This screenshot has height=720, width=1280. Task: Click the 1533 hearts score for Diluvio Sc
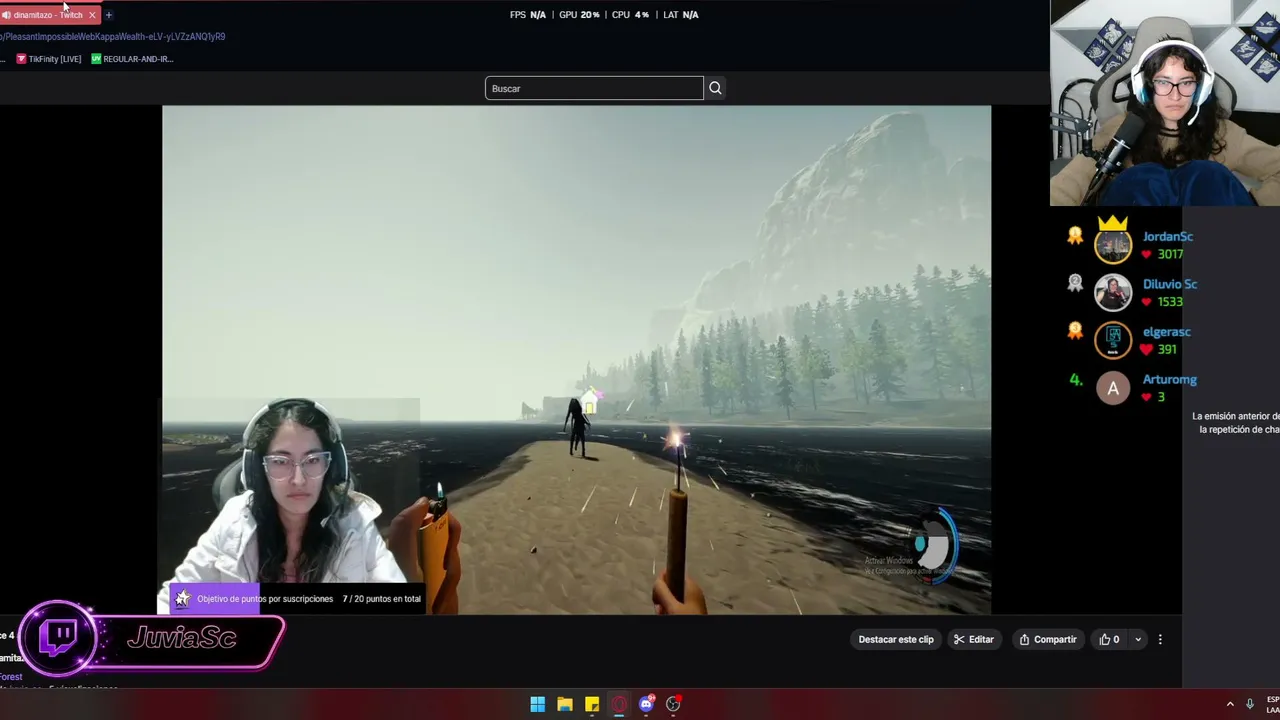(x=1161, y=302)
